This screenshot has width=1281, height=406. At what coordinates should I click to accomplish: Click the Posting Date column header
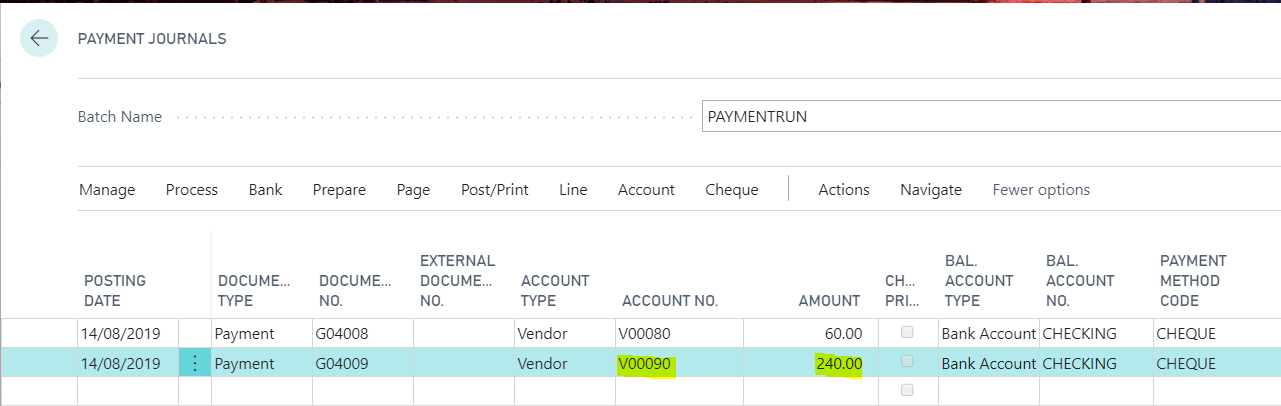[x=114, y=290]
